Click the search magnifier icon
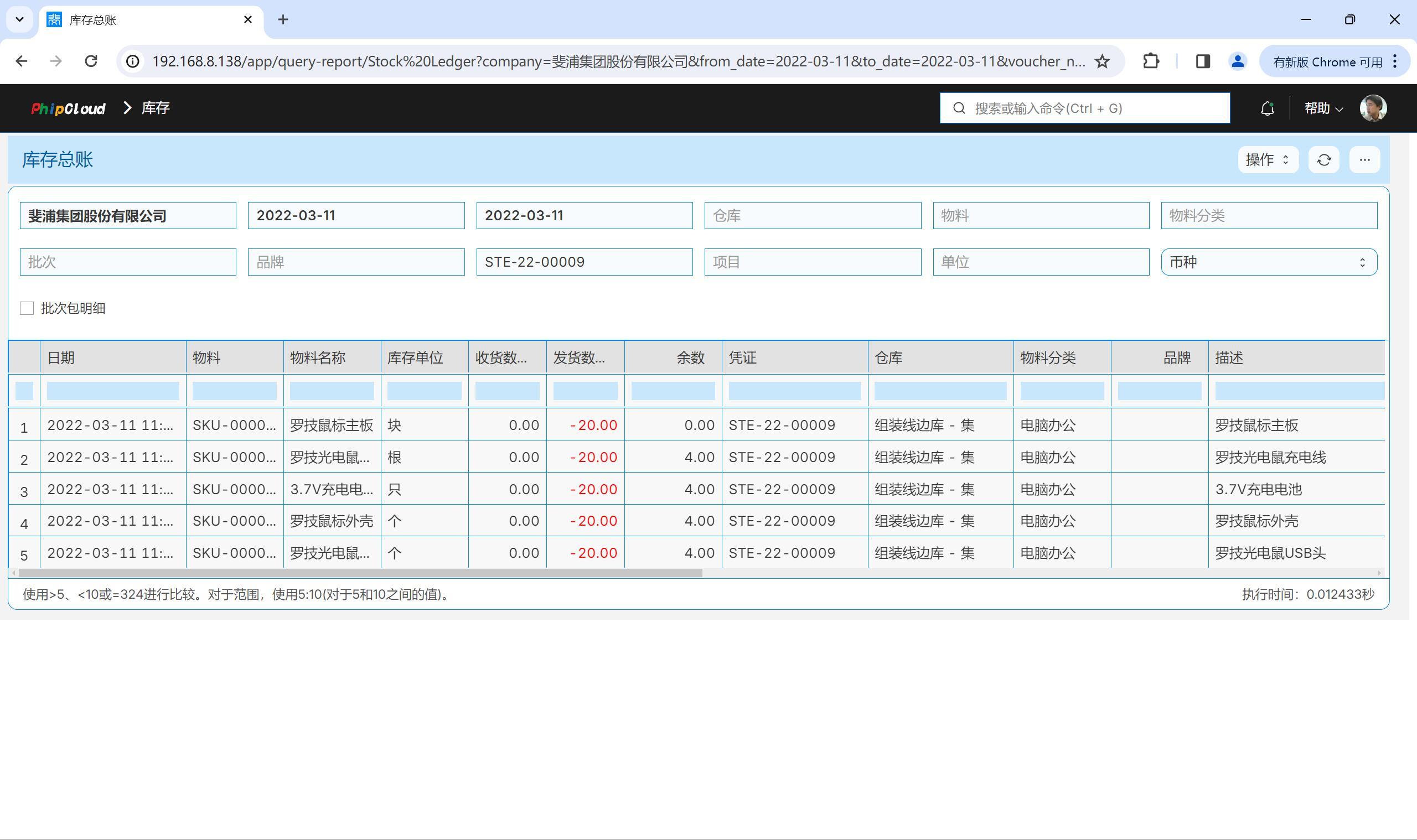The width and height of the screenshot is (1417, 840). pos(959,108)
